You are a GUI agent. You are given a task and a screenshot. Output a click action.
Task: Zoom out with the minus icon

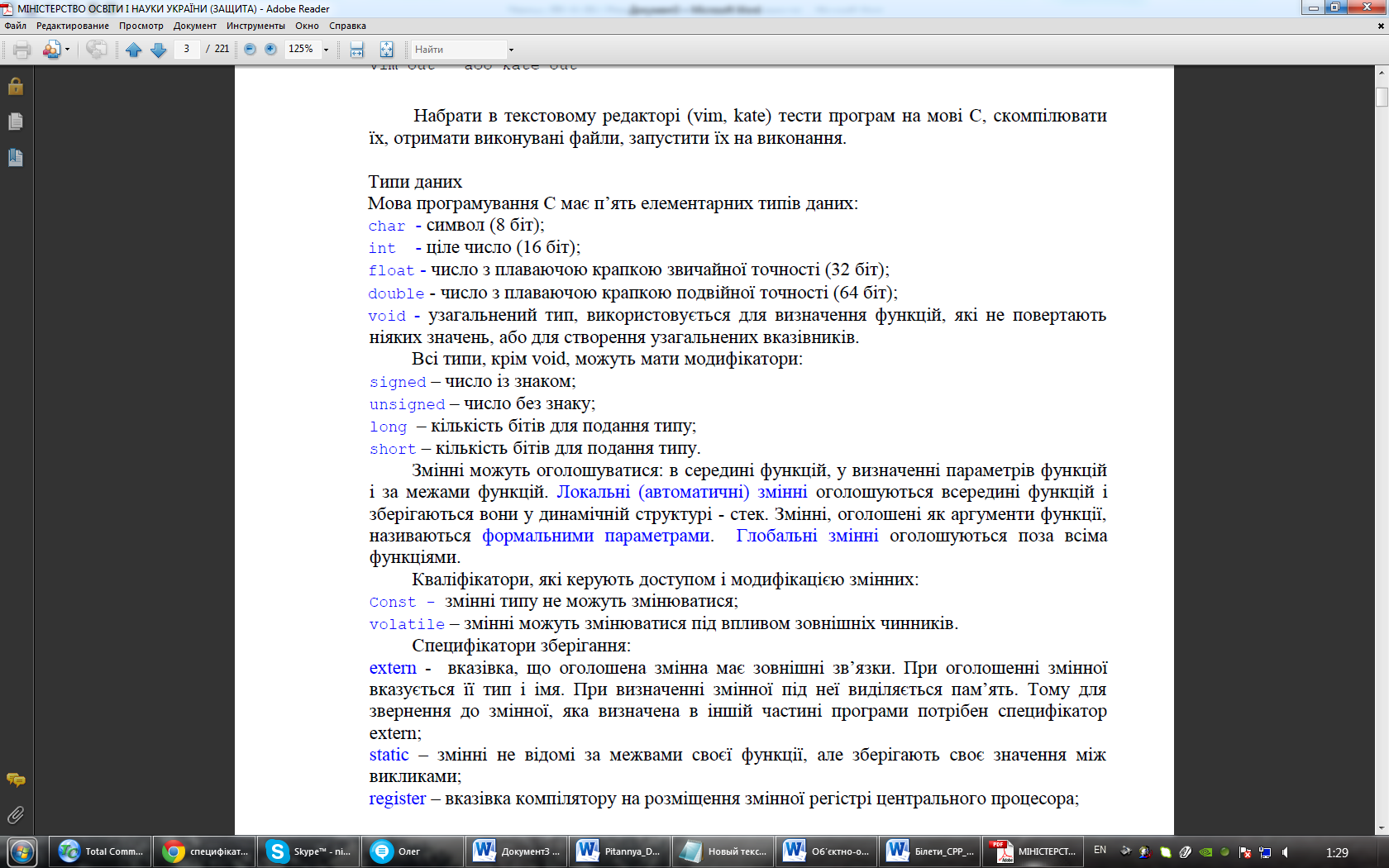coord(250,49)
